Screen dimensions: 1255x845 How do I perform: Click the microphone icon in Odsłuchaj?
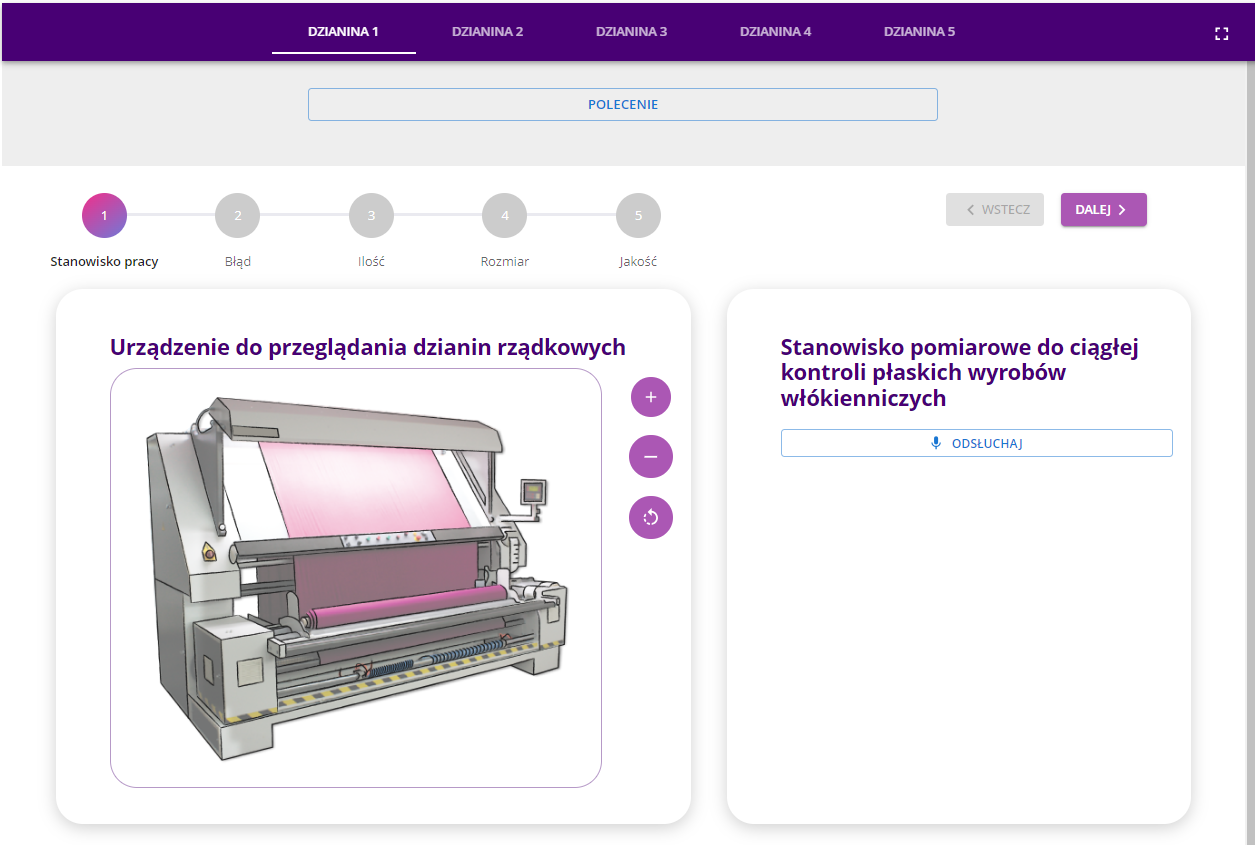[x=936, y=443]
